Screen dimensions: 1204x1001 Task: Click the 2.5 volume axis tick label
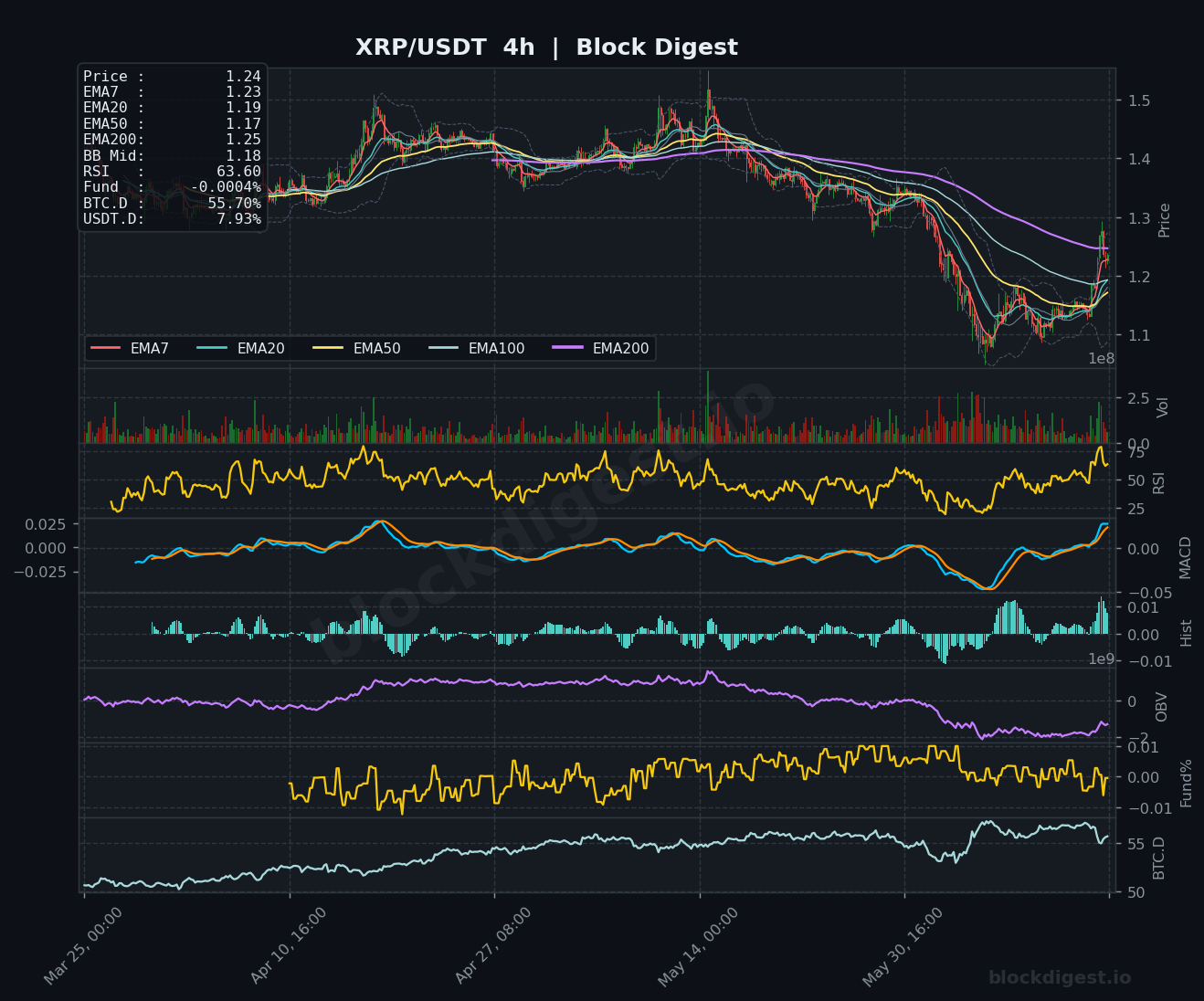click(1138, 398)
